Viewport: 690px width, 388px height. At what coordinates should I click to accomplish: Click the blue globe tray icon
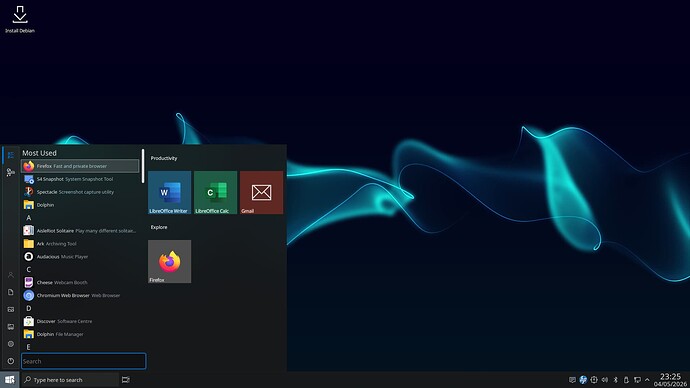click(583, 380)
